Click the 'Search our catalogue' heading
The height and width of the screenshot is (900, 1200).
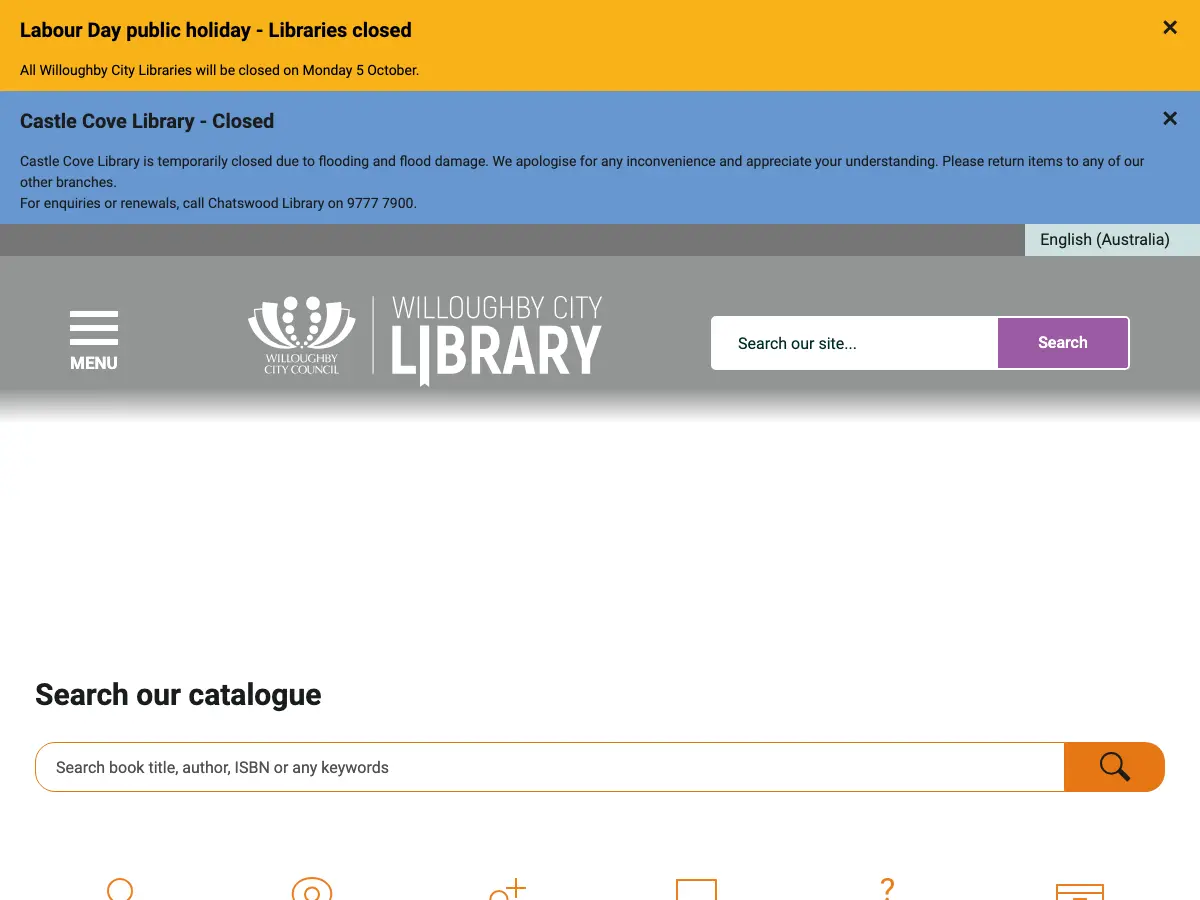178,695
